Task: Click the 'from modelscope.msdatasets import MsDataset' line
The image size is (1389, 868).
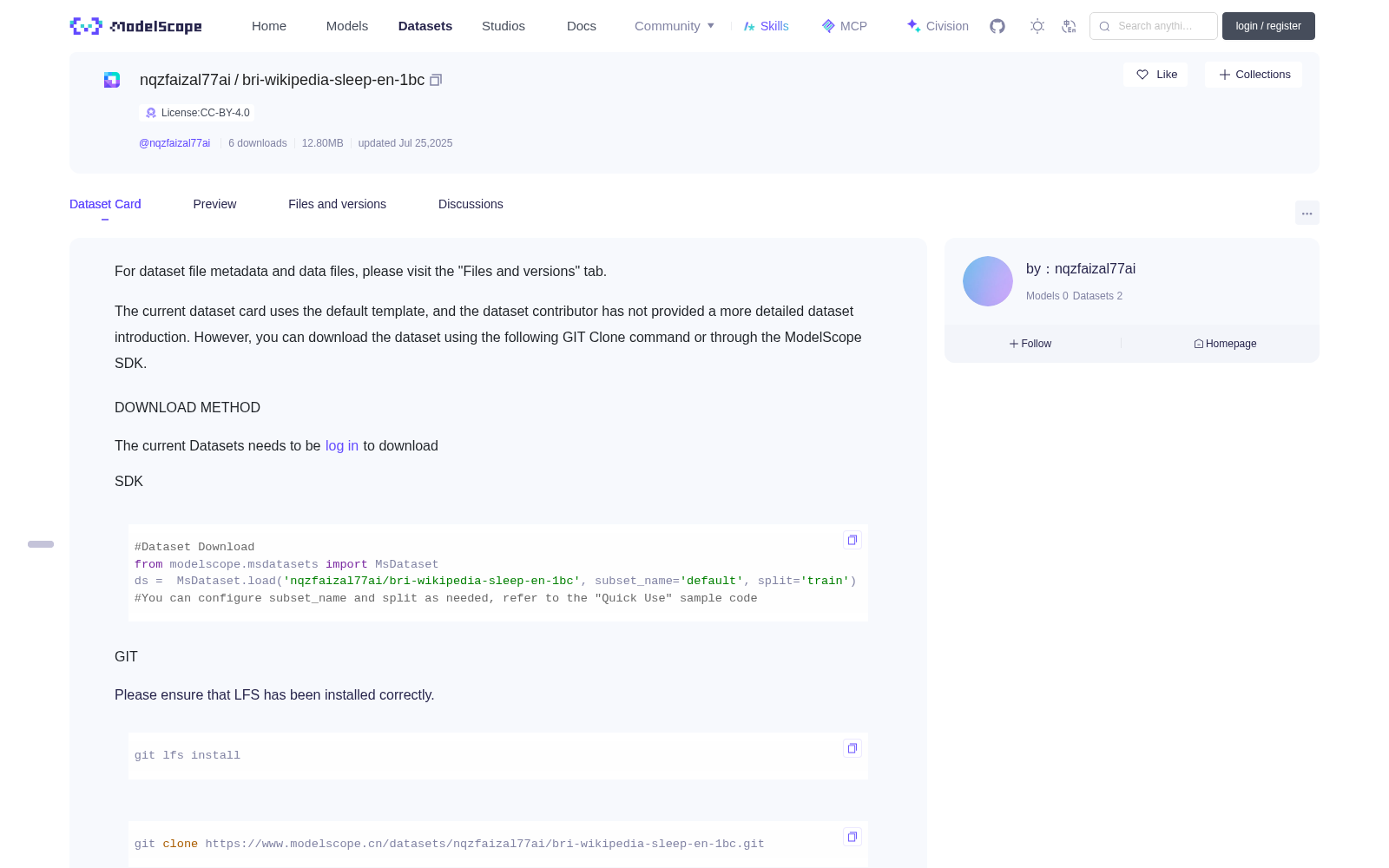Action: [286, 564]
